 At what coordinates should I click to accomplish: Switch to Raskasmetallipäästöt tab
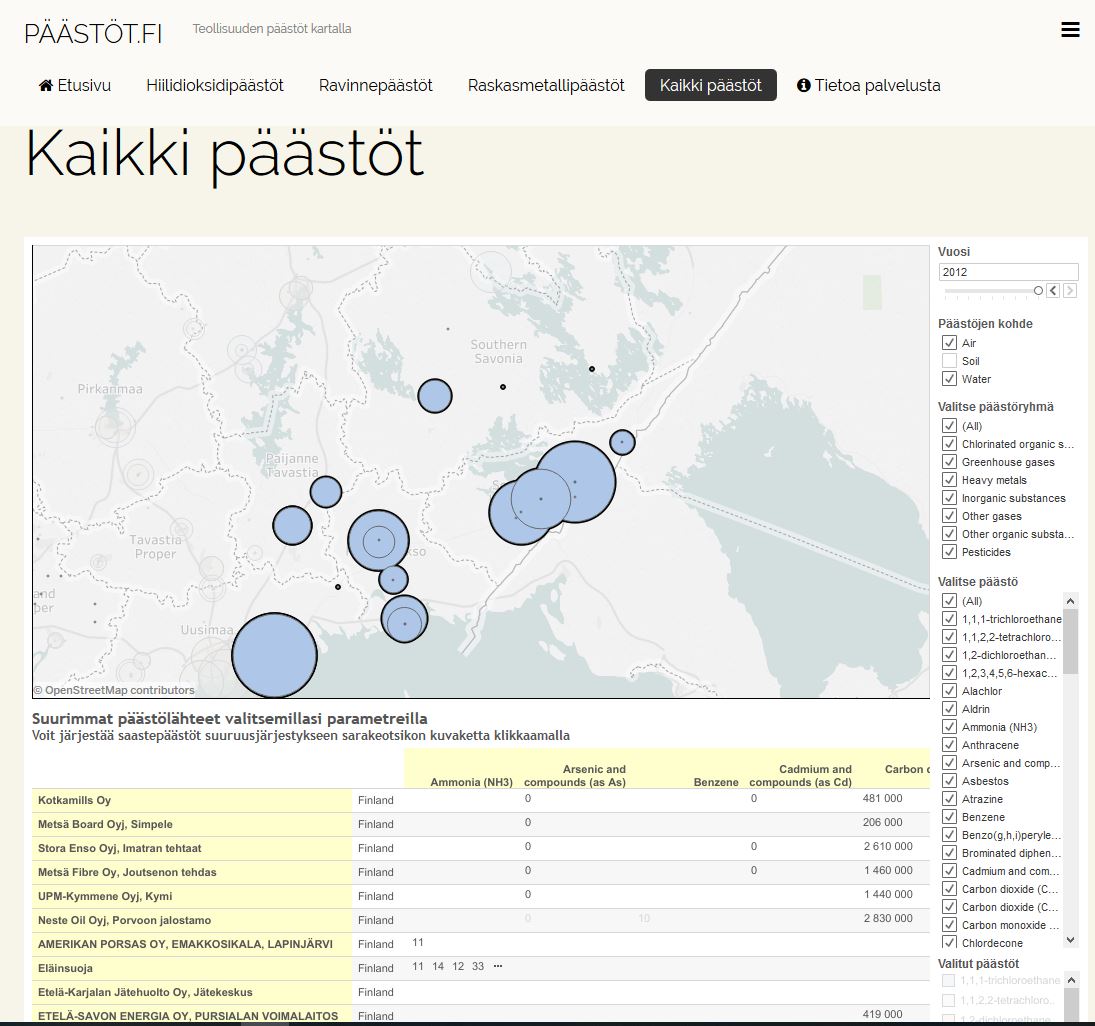pyautogui.click(x=546, y=86)
